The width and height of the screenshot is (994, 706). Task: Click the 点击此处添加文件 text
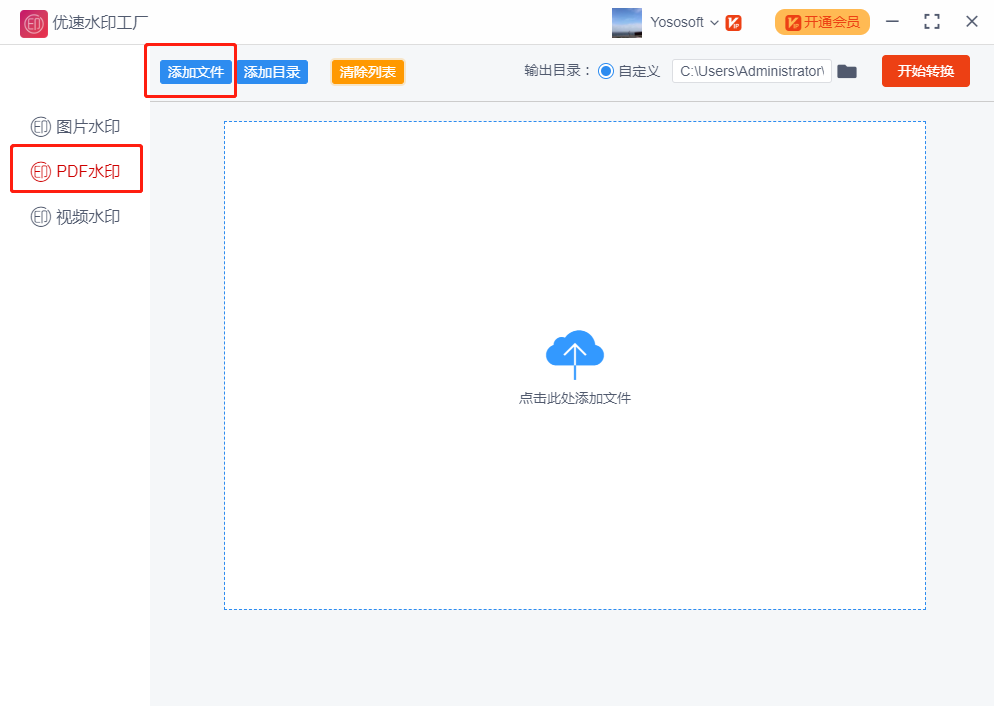[575, 398]
